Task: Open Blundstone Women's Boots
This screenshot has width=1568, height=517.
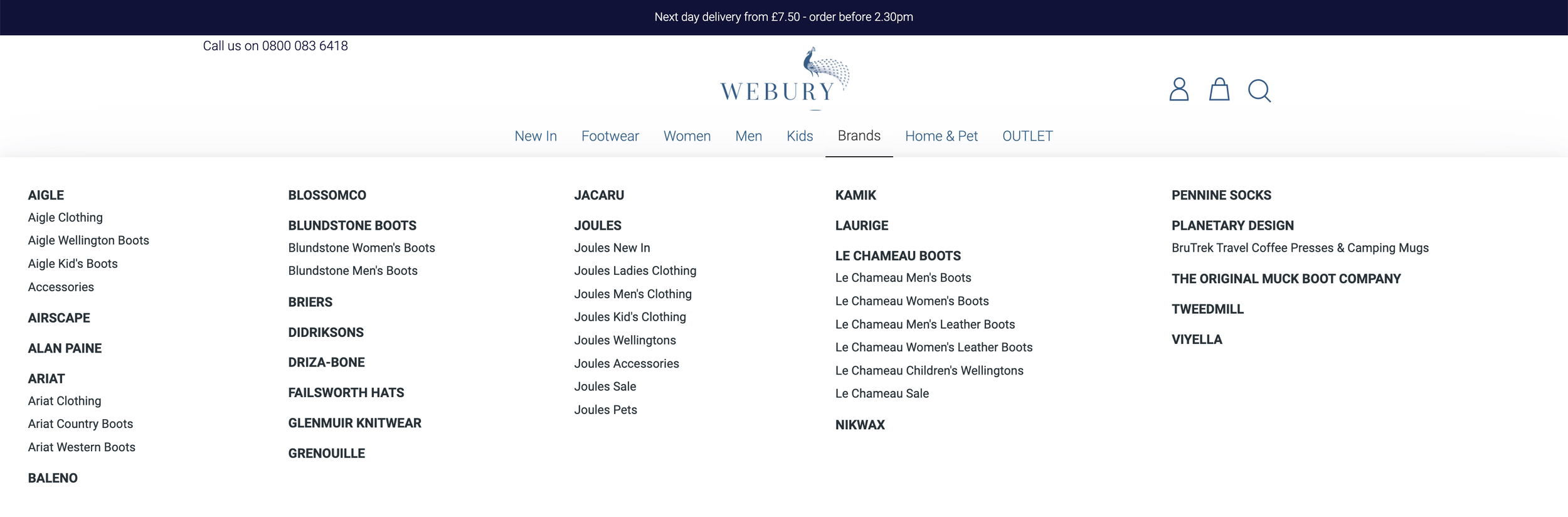Action: click(x=361, y=248)
